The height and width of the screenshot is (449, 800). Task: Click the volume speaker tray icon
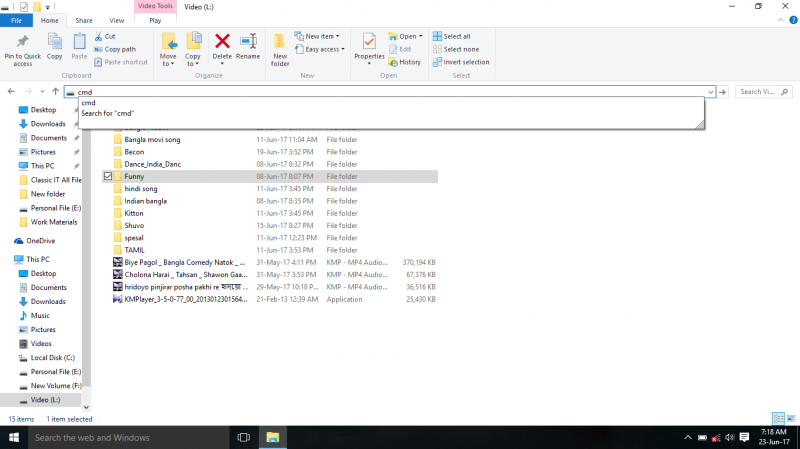[730, 437]
